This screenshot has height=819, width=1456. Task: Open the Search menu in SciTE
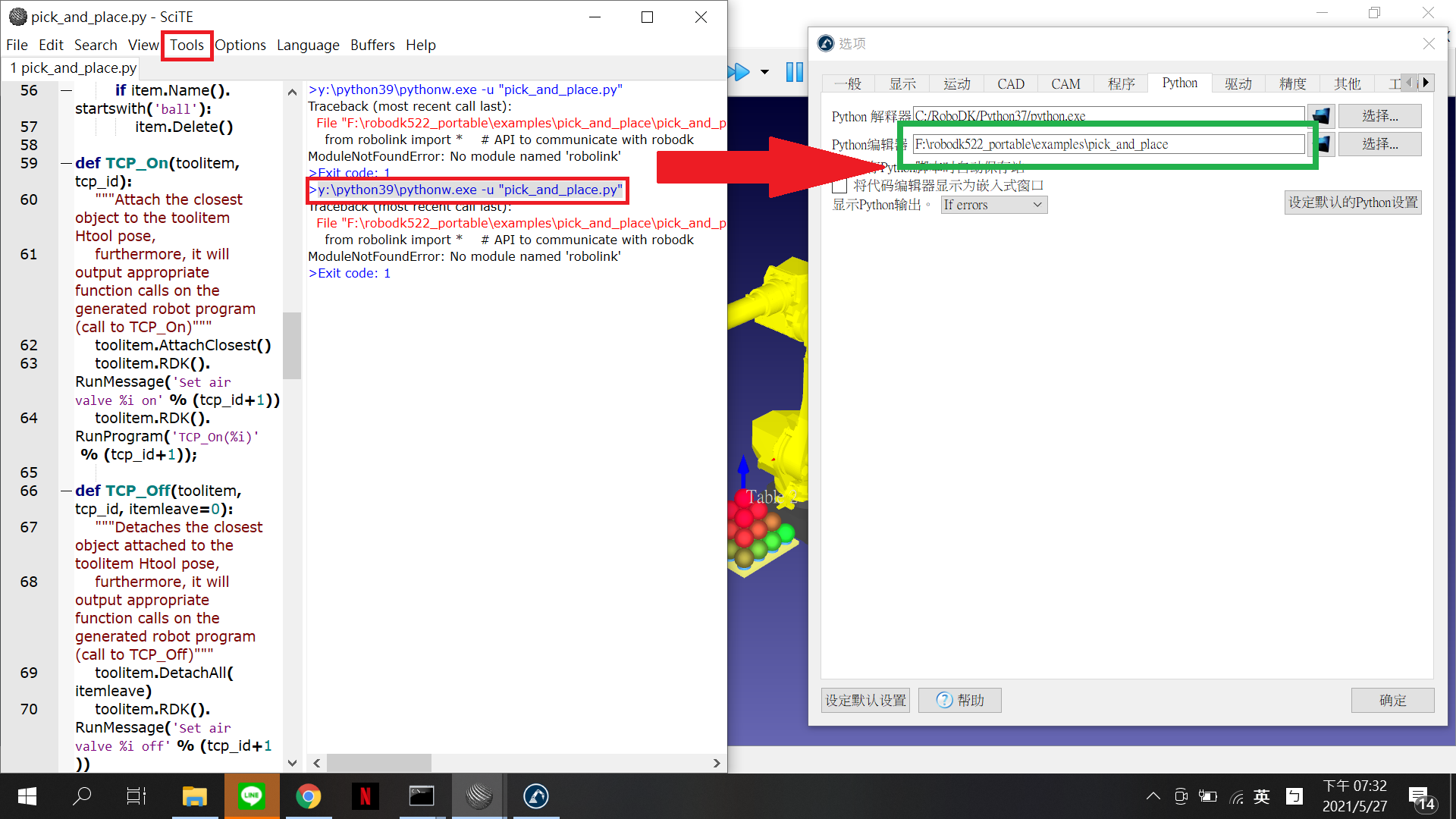click(96, 45)
